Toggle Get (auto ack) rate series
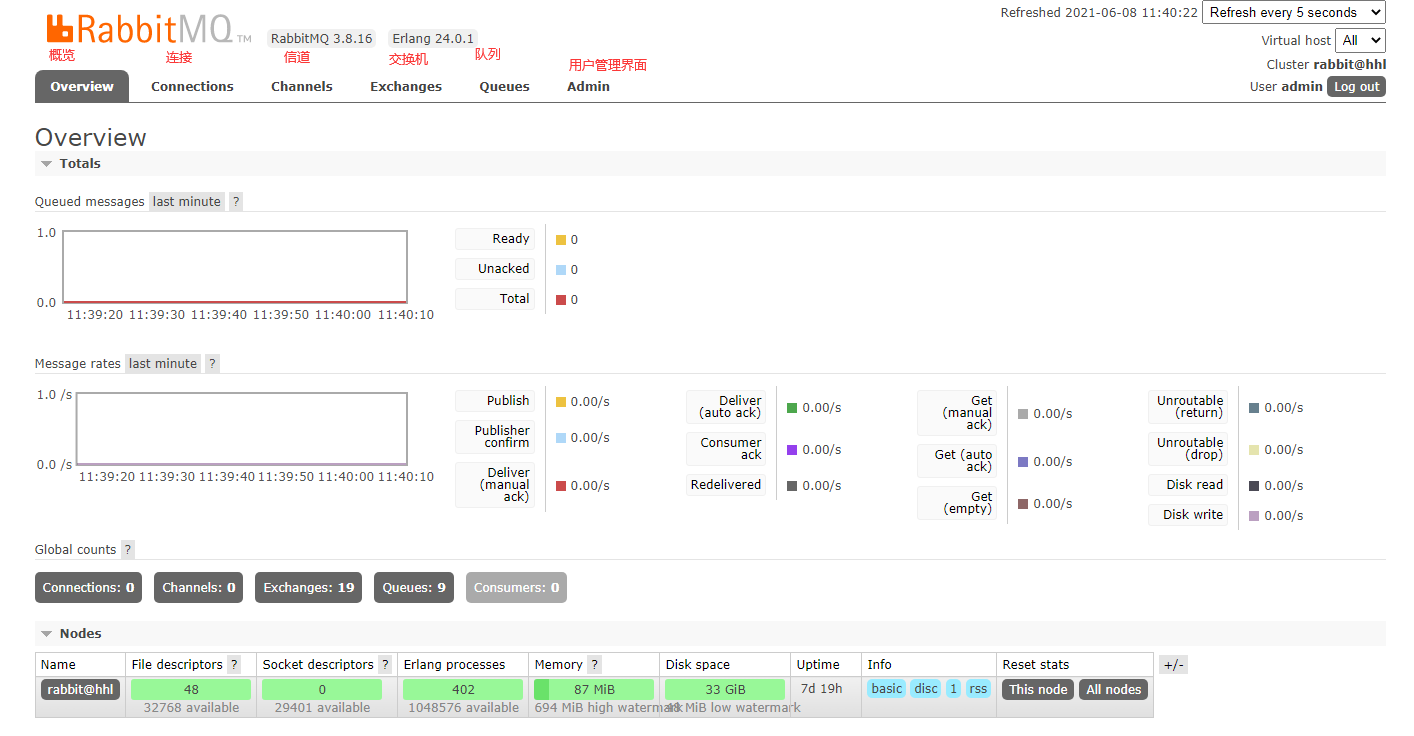 pos(957,461)
